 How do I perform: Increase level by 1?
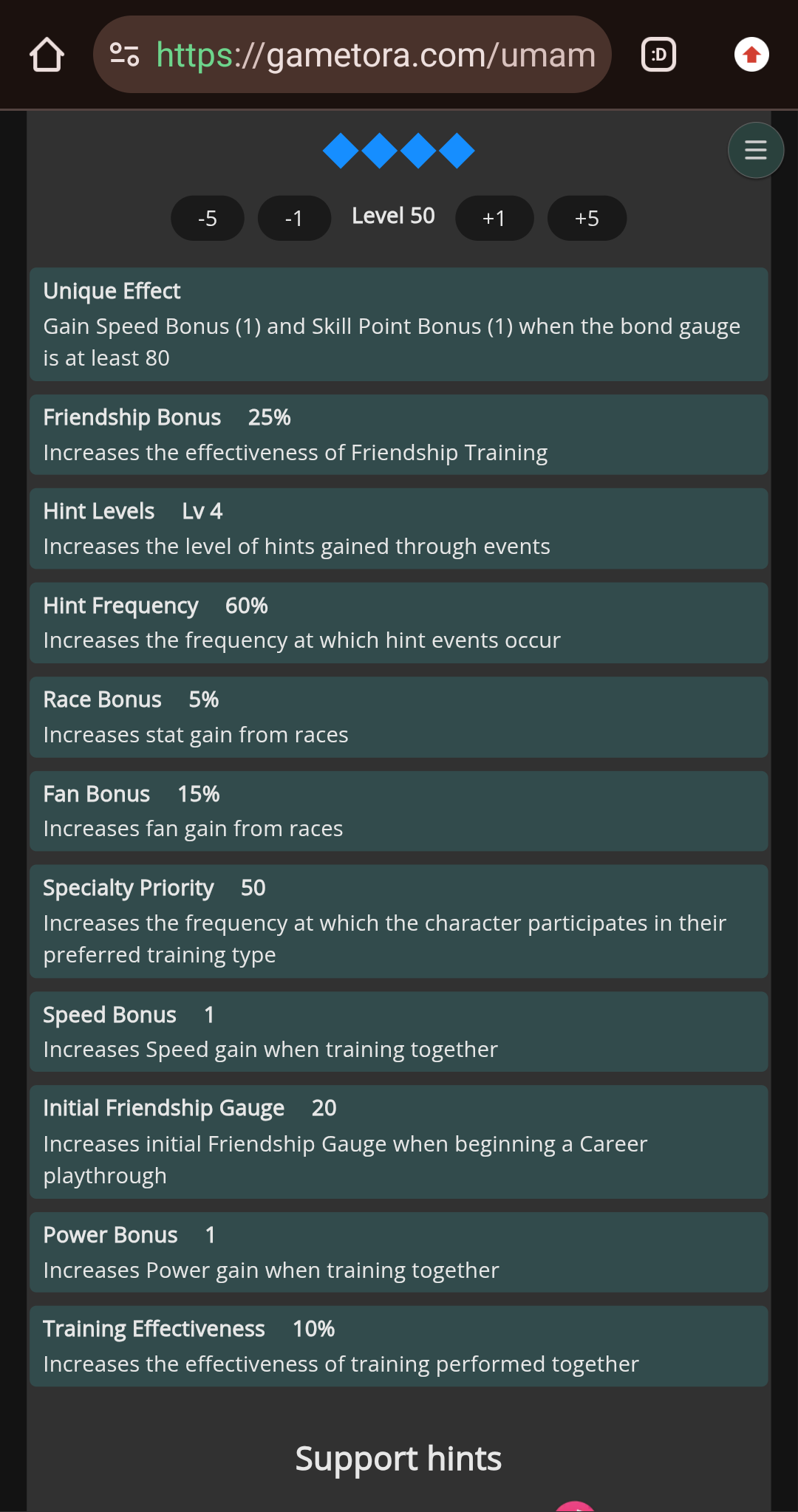494,218
